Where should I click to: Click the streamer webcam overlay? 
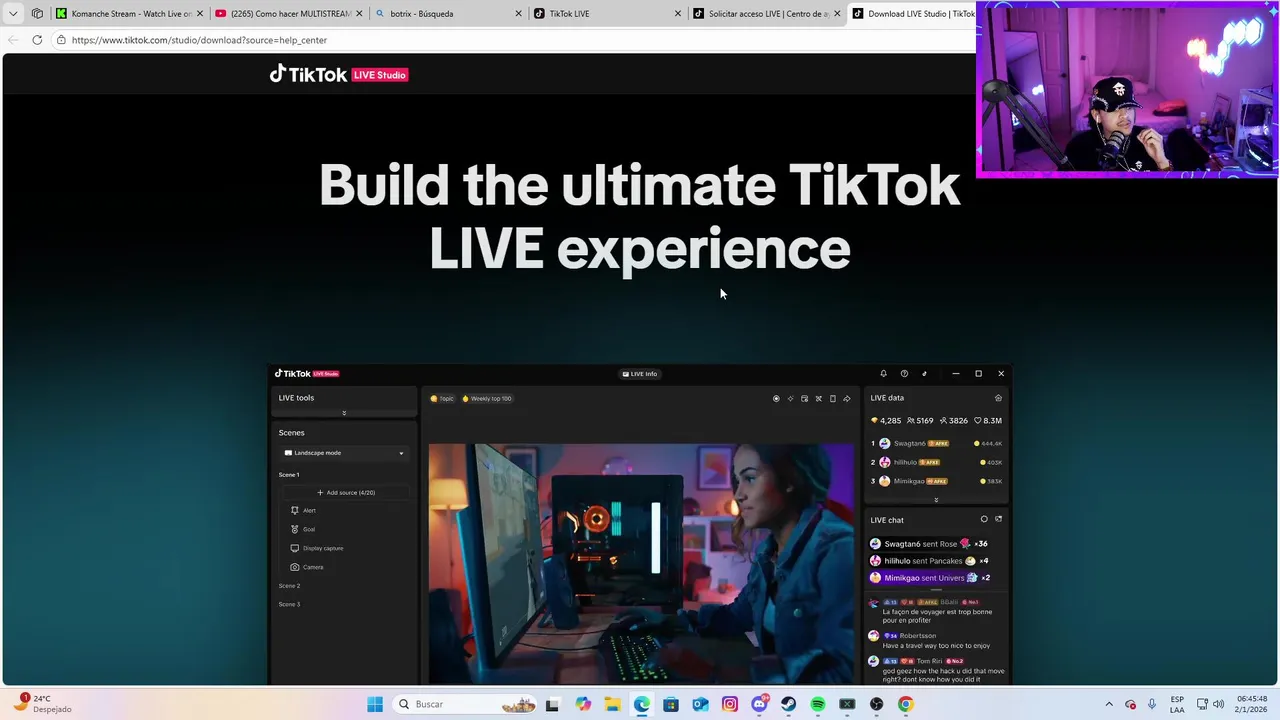pos(1127,89)
